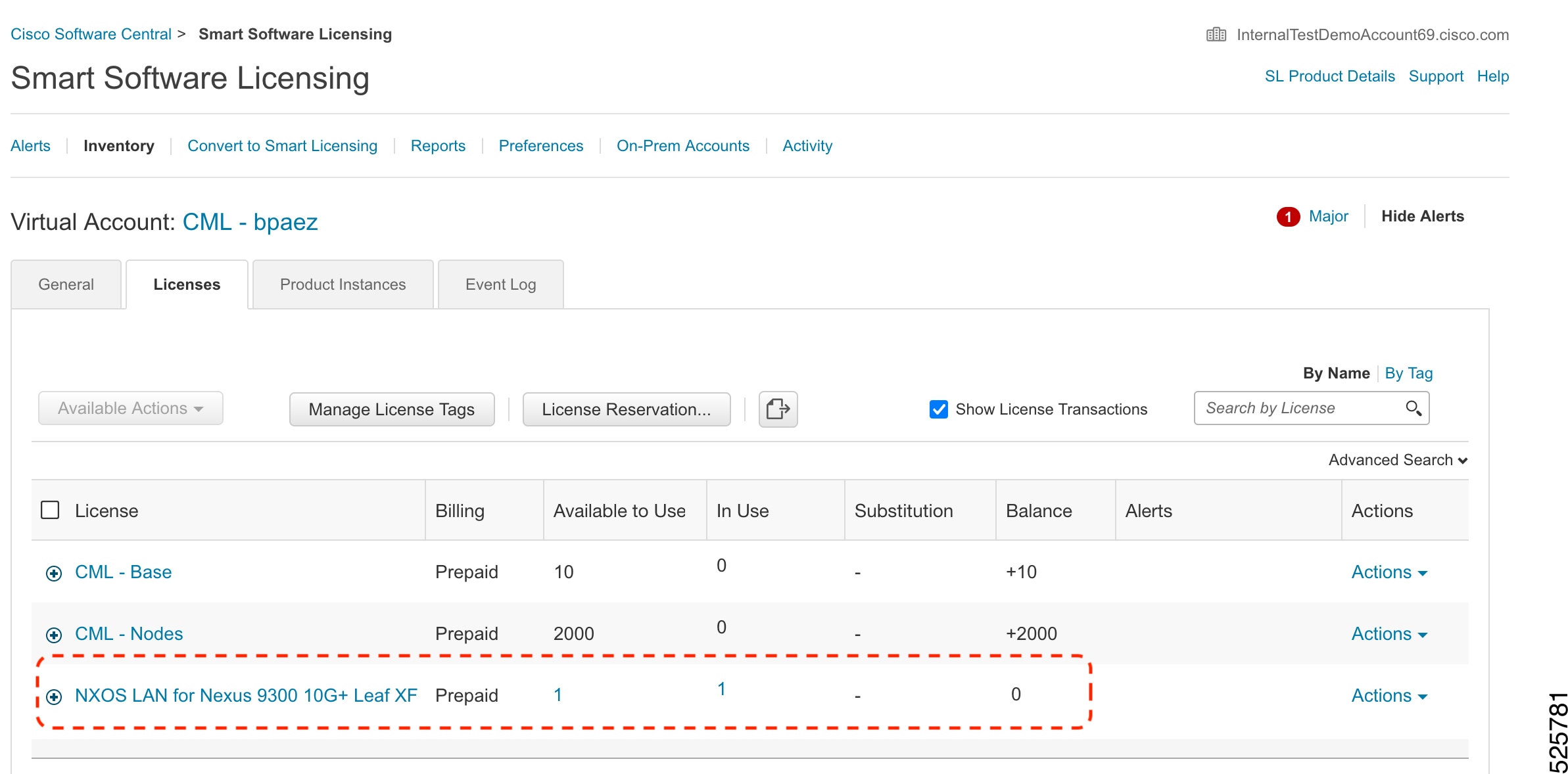
Task: Open the Available Actions dropdown
Action: [130, 408]
